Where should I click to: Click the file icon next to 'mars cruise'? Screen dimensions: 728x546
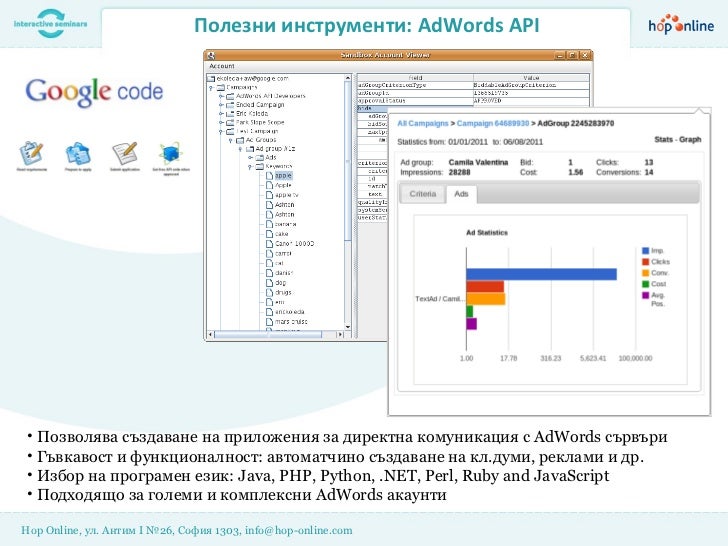click(269, 321)
